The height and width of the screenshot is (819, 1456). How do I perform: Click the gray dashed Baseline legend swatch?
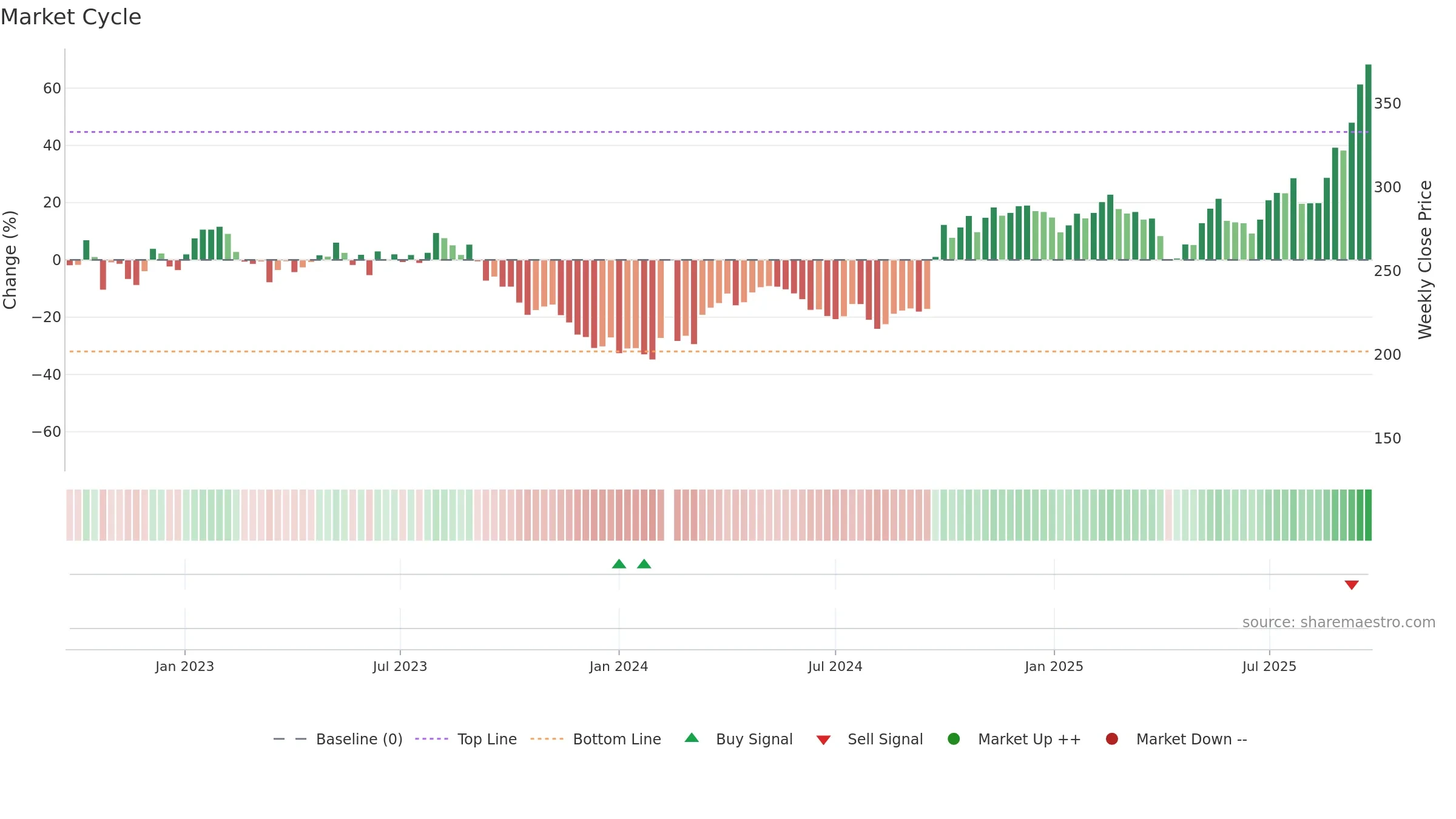[x=290, y=739]
